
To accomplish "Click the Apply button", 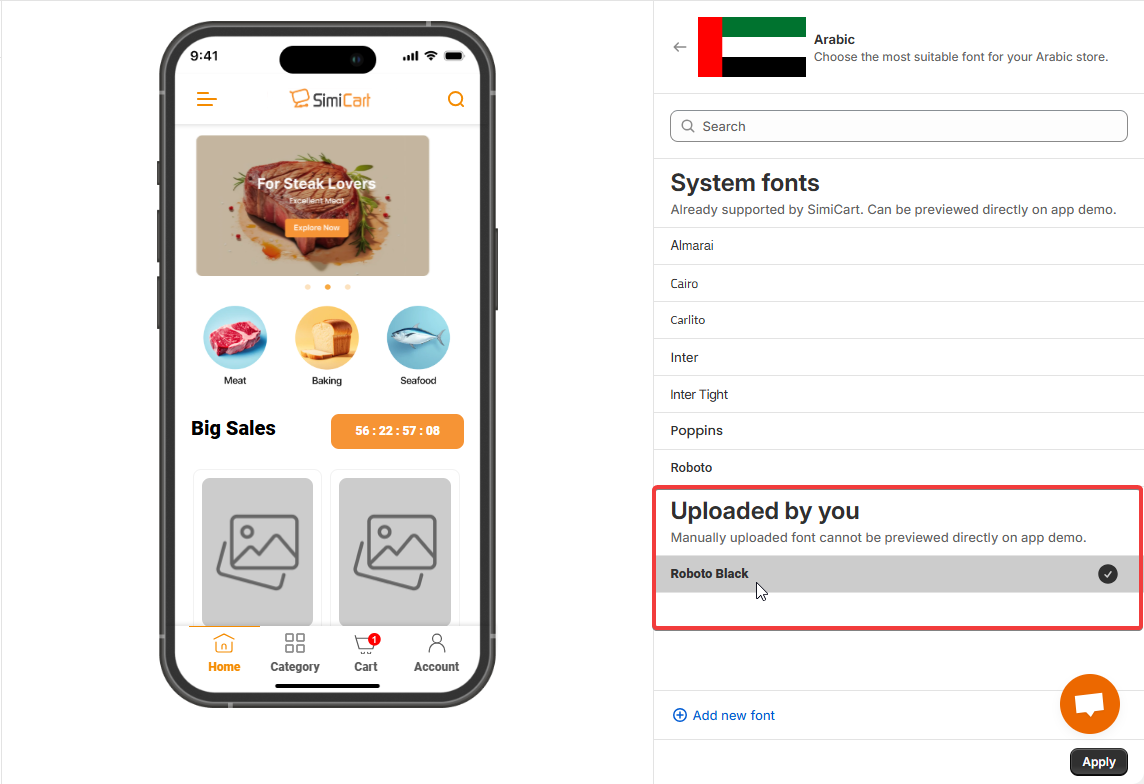I will click(x=1098, y=762).
